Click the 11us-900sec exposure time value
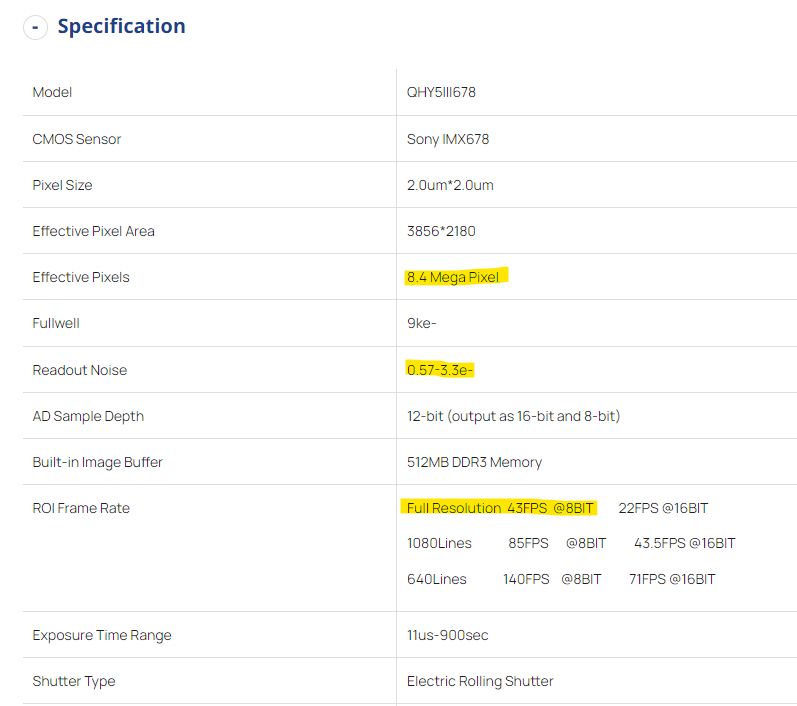This screenshot has width=797, height=706. tap(447, 635)
